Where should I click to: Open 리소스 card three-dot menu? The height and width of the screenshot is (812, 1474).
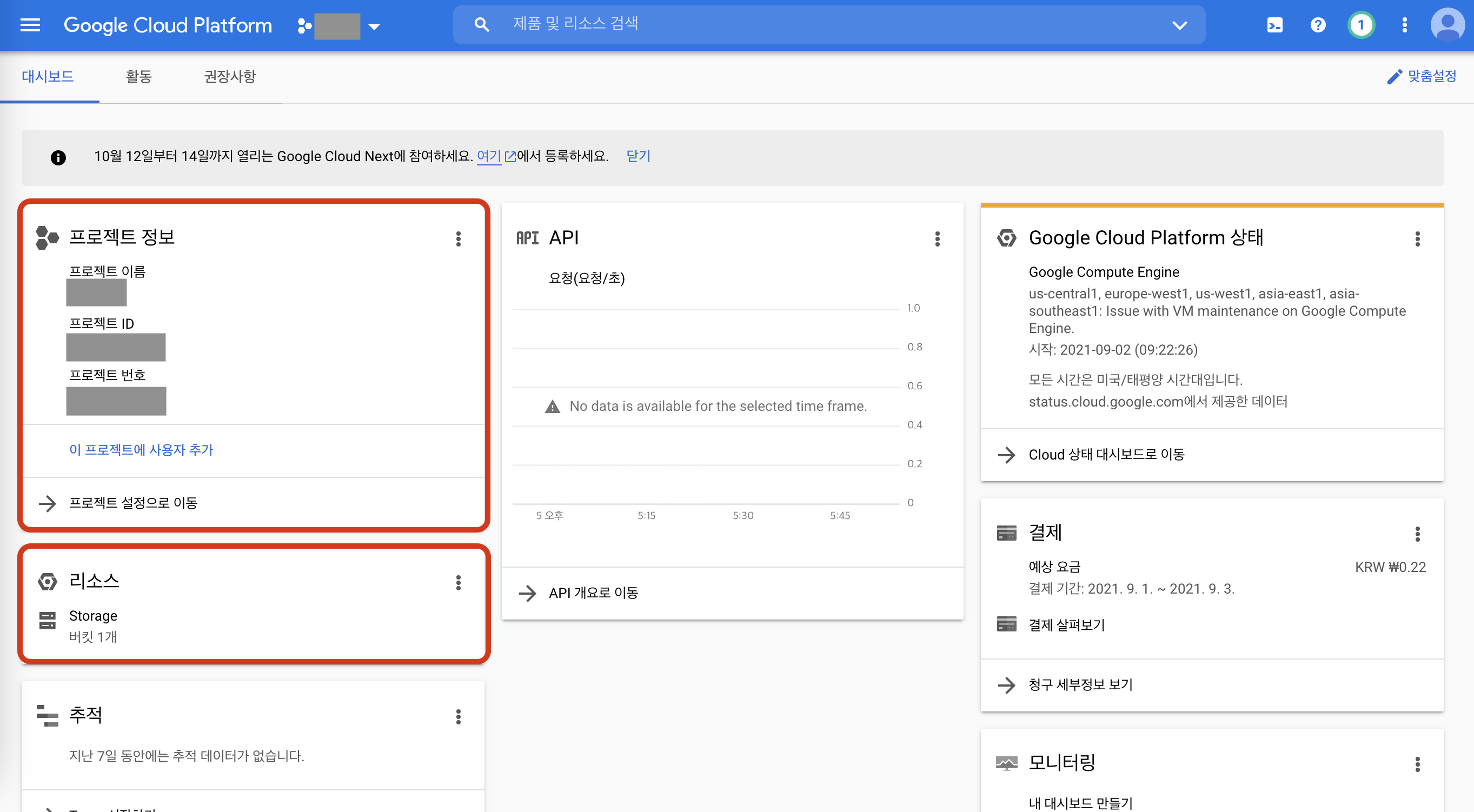[x=458, y=583]
